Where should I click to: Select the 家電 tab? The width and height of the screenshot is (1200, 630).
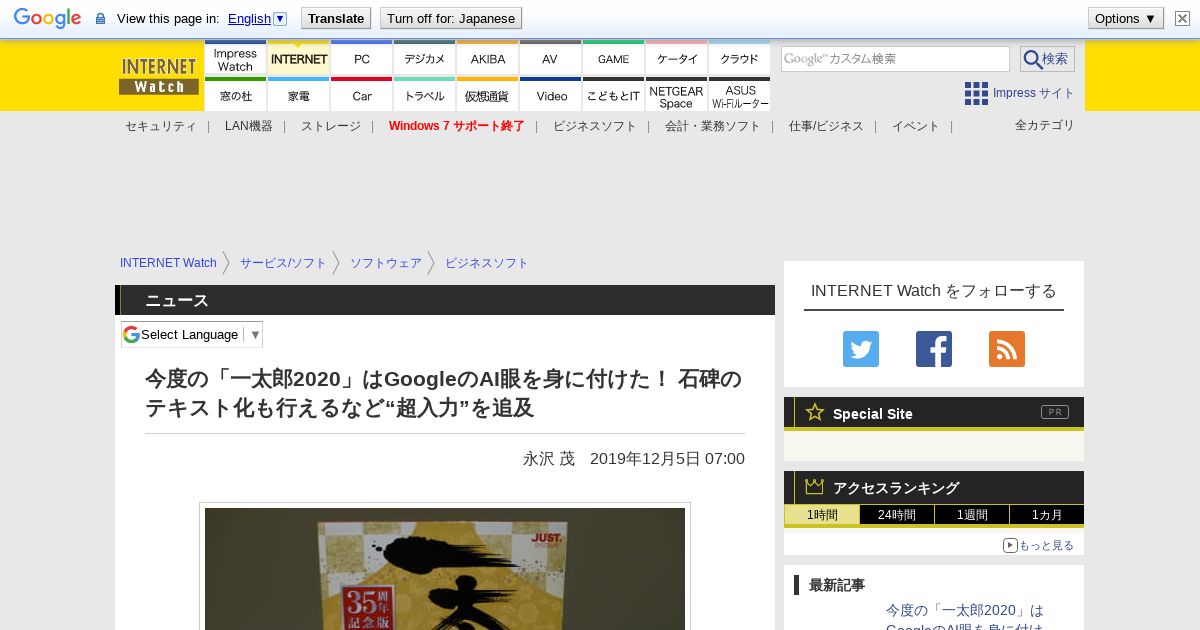pyautogui.click(x=299, y=95)
